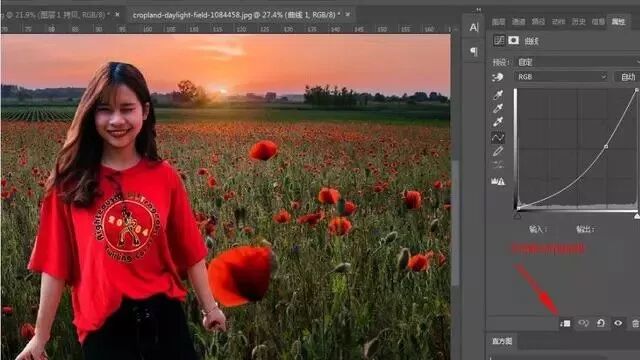Switch to the cropland-daylight-field document tab
Viewport: 640px width, 360px height.
tap(236, 15)
